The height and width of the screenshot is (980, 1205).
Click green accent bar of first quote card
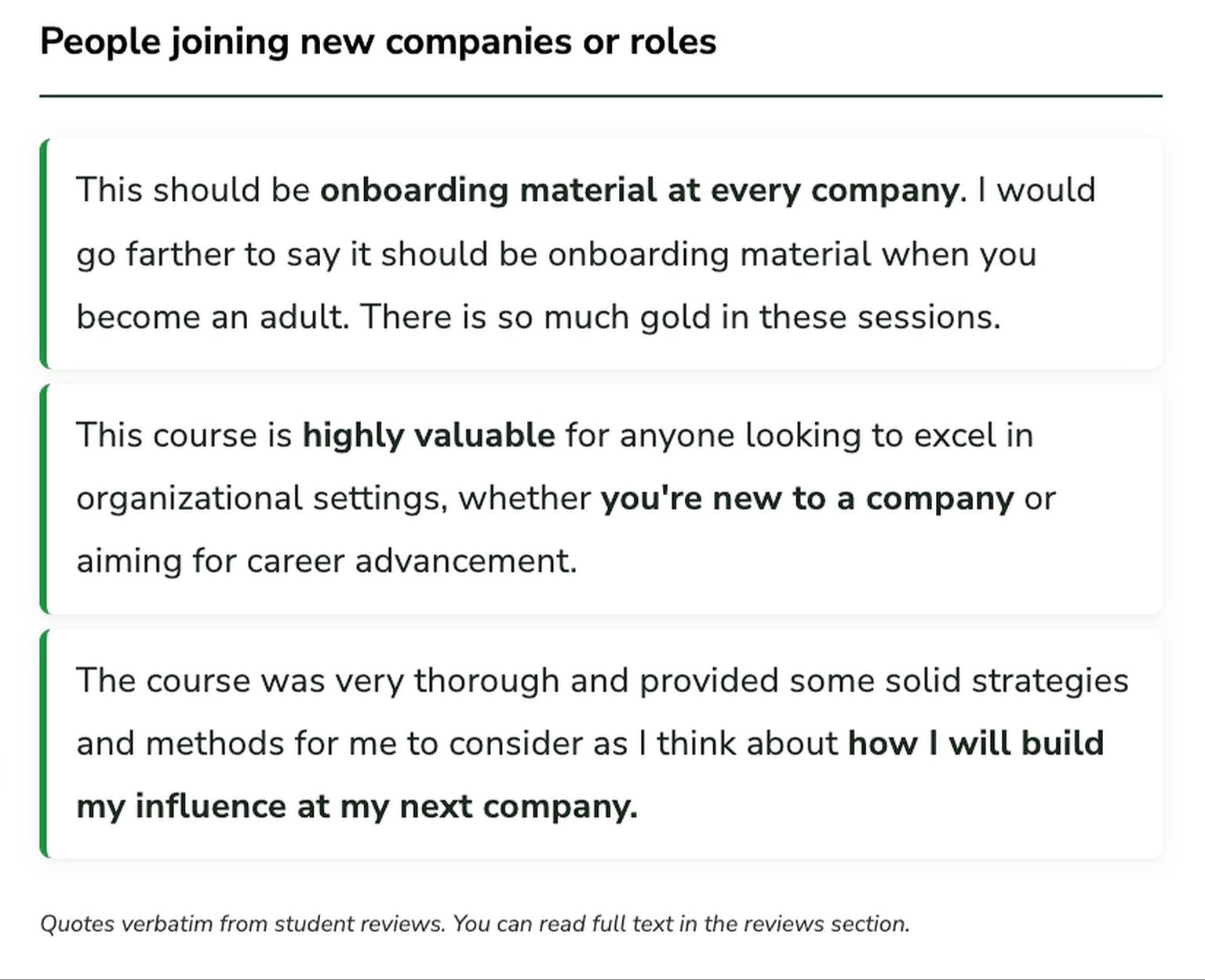[45, 253]
